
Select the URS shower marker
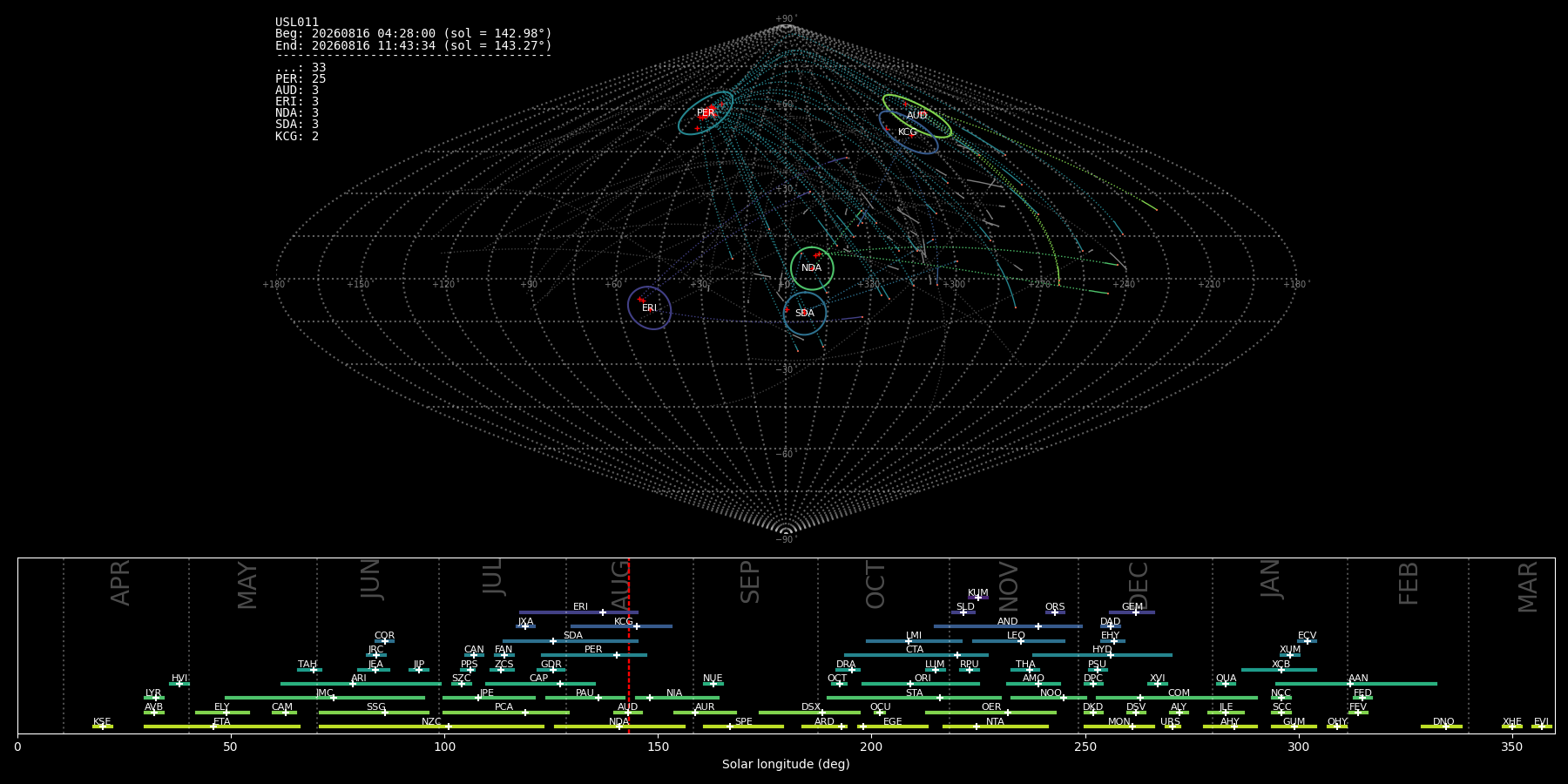pos(1172,727)
